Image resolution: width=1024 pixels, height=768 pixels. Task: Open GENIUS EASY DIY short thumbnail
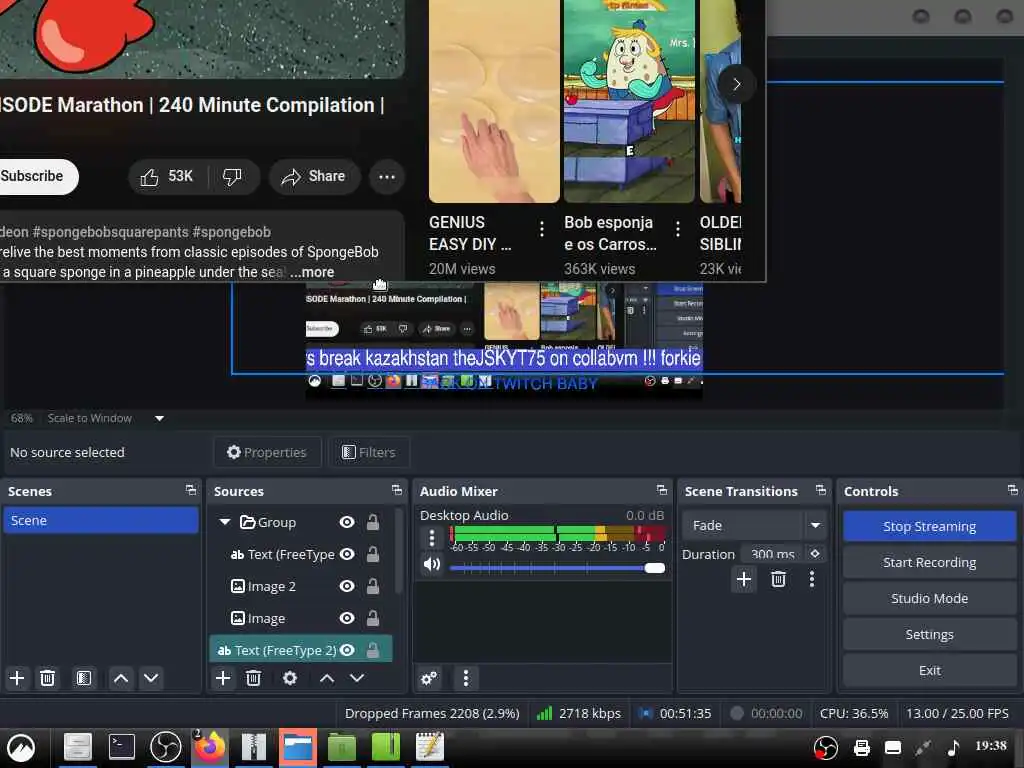(x=494, y=101)
